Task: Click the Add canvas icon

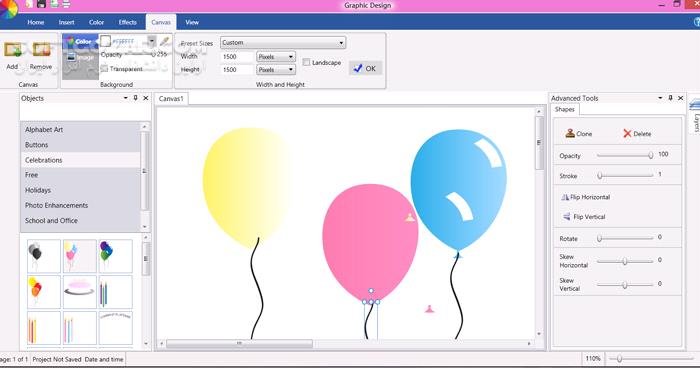Action: click(12, 50)
